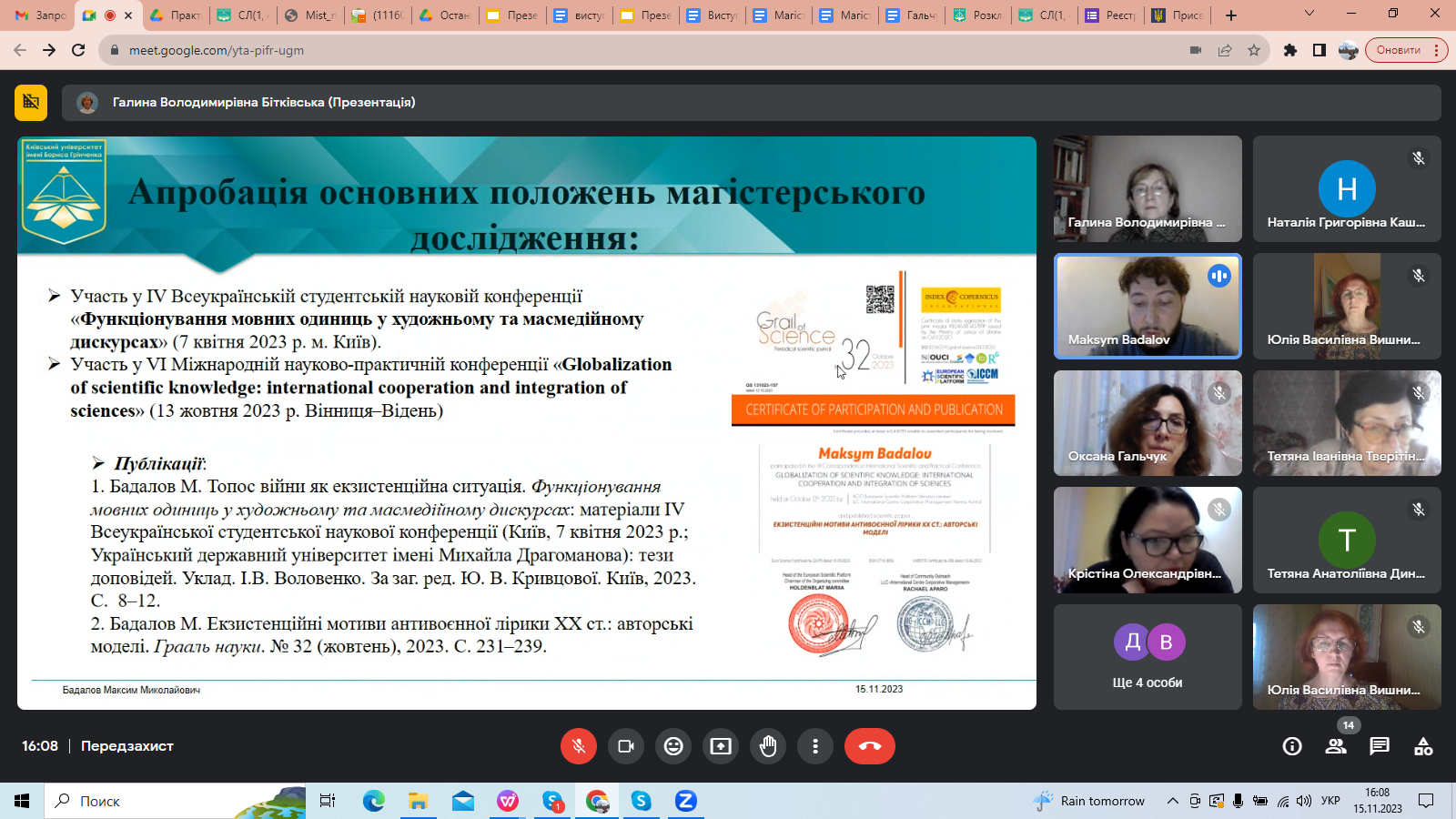Switch to the Mist_r browser tab
This screenshot has height=819, width=1456.
311,15
